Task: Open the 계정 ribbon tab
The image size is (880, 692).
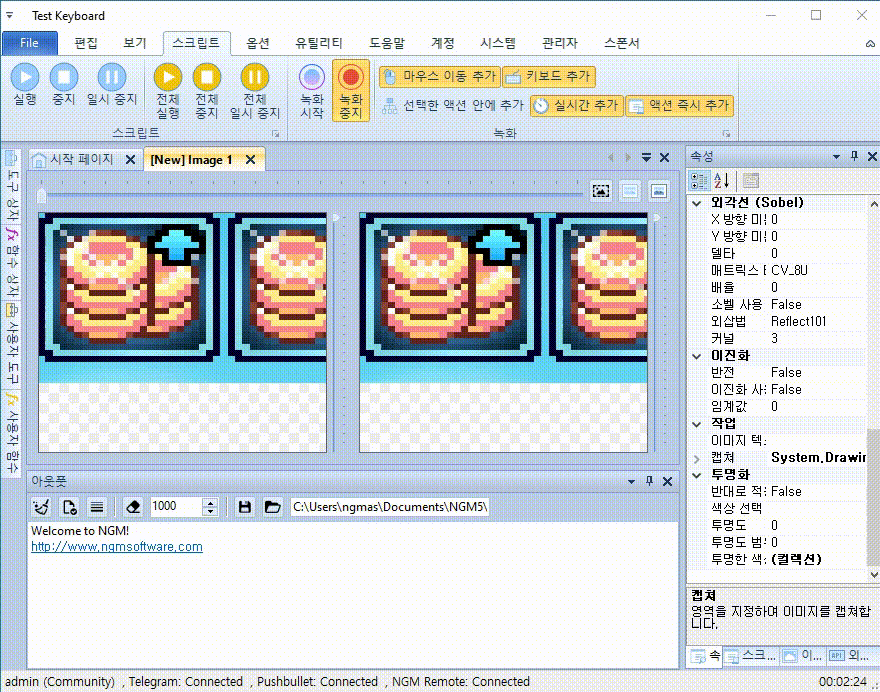Action: click(x=443, y=43)
